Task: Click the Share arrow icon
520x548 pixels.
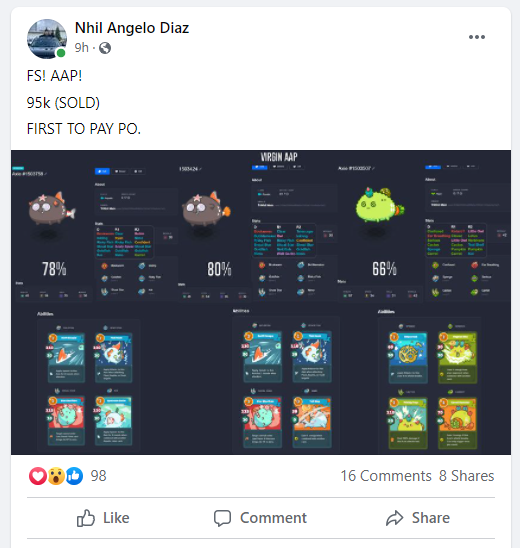Action: (395, 518)
